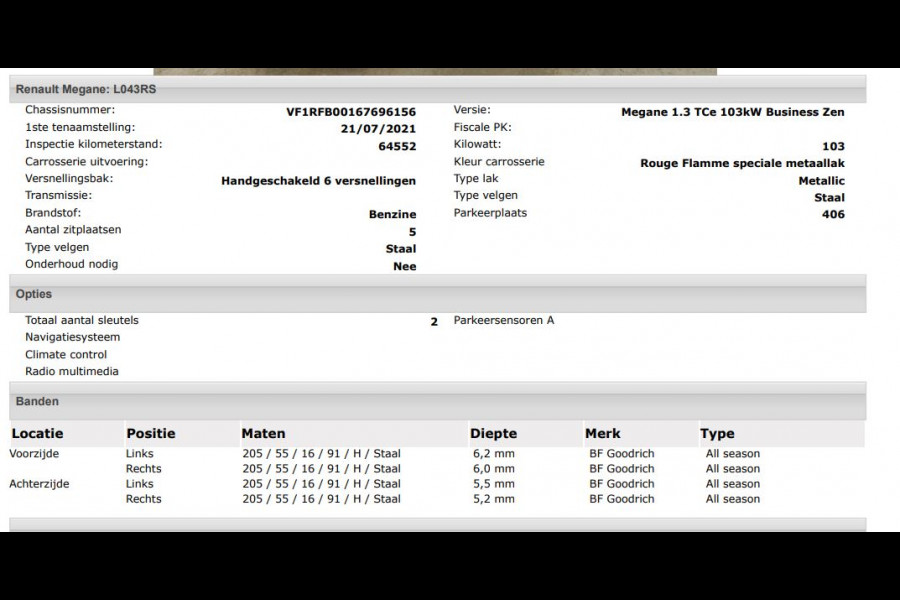Select Handgeschakeld 6 versnellingen value
Image resolution: width=900 pixels, height=600 pixels.
tap(318, 180)
